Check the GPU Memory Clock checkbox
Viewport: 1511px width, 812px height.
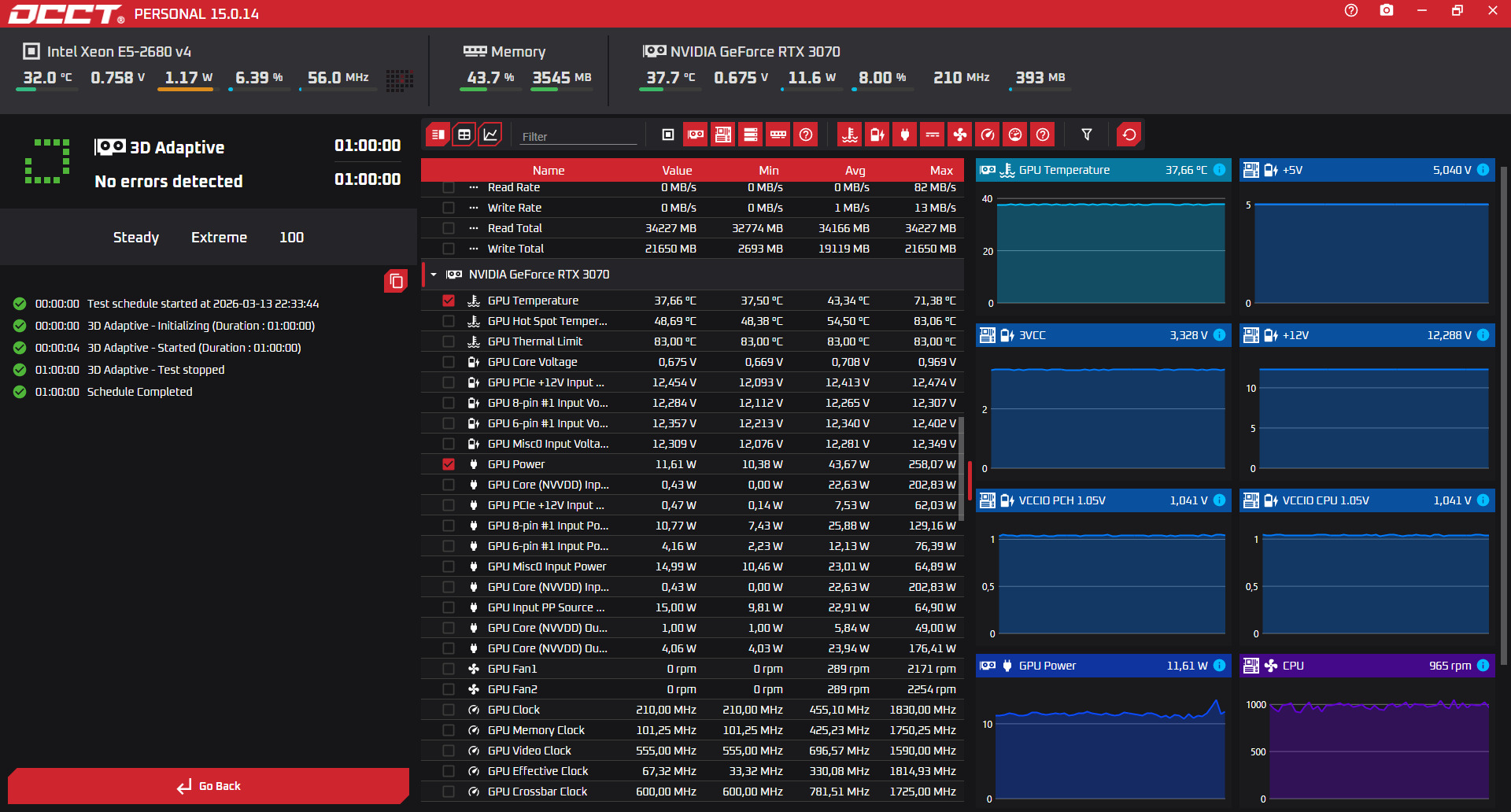(449, 730)
